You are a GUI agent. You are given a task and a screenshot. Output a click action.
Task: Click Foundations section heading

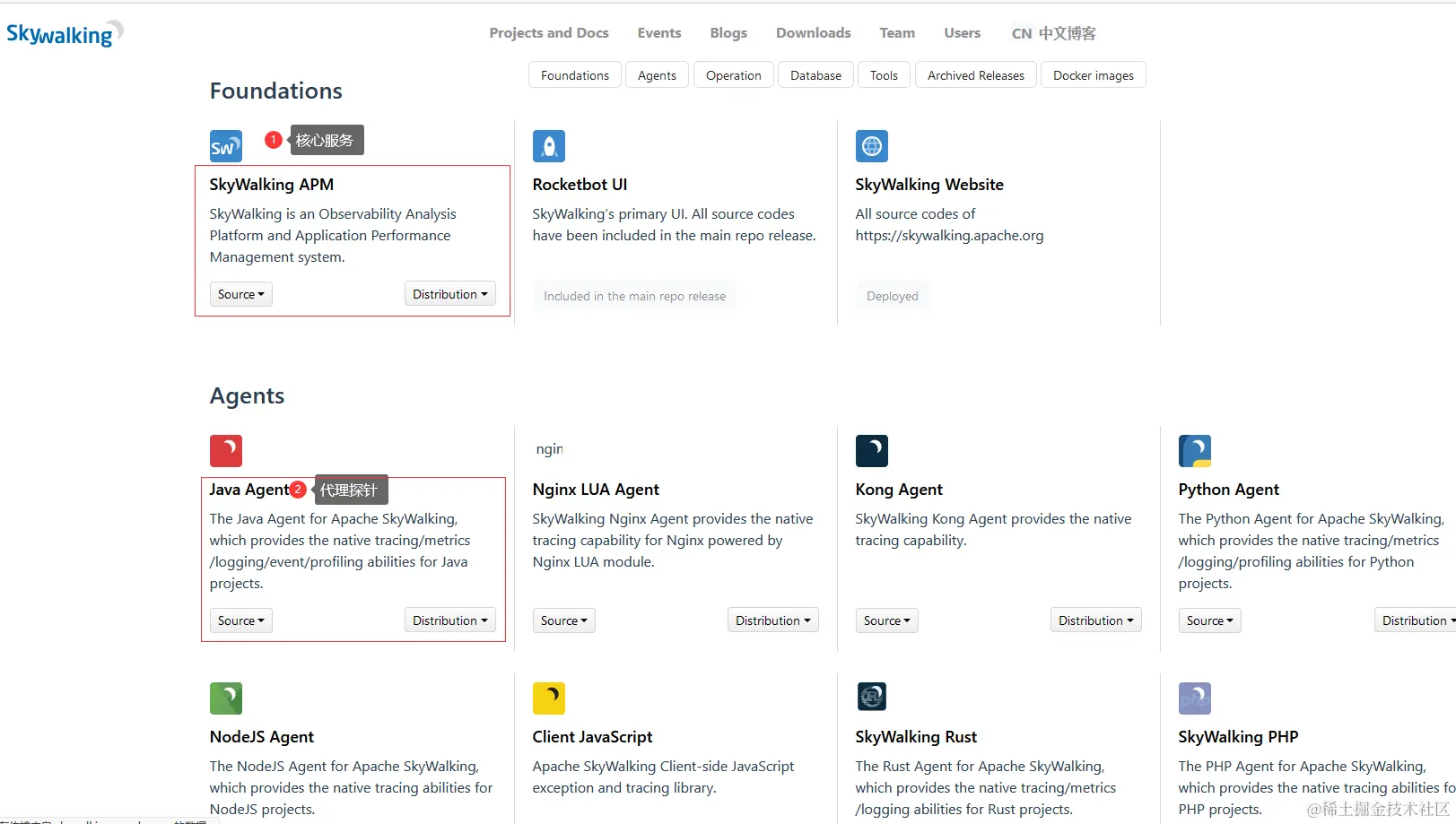[276, 91]
